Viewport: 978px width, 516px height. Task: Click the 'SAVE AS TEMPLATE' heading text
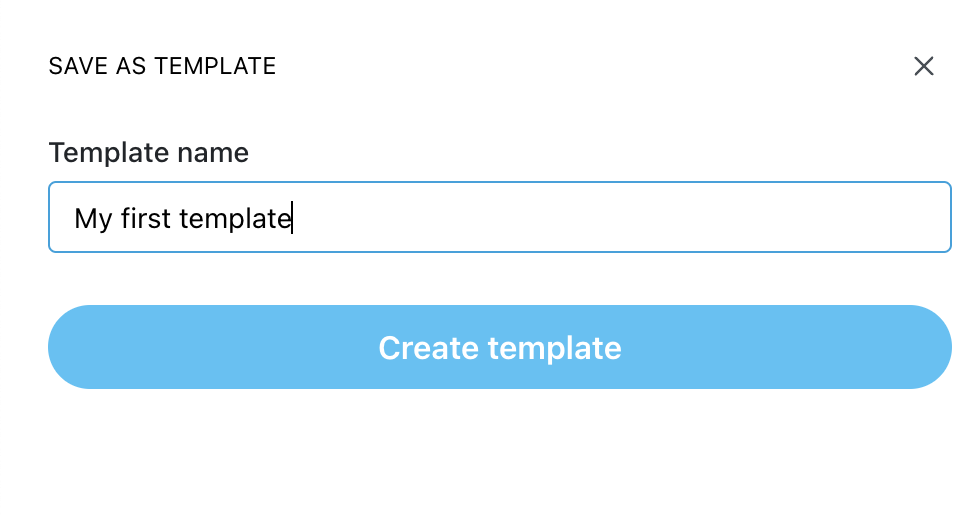click(162, 66)
